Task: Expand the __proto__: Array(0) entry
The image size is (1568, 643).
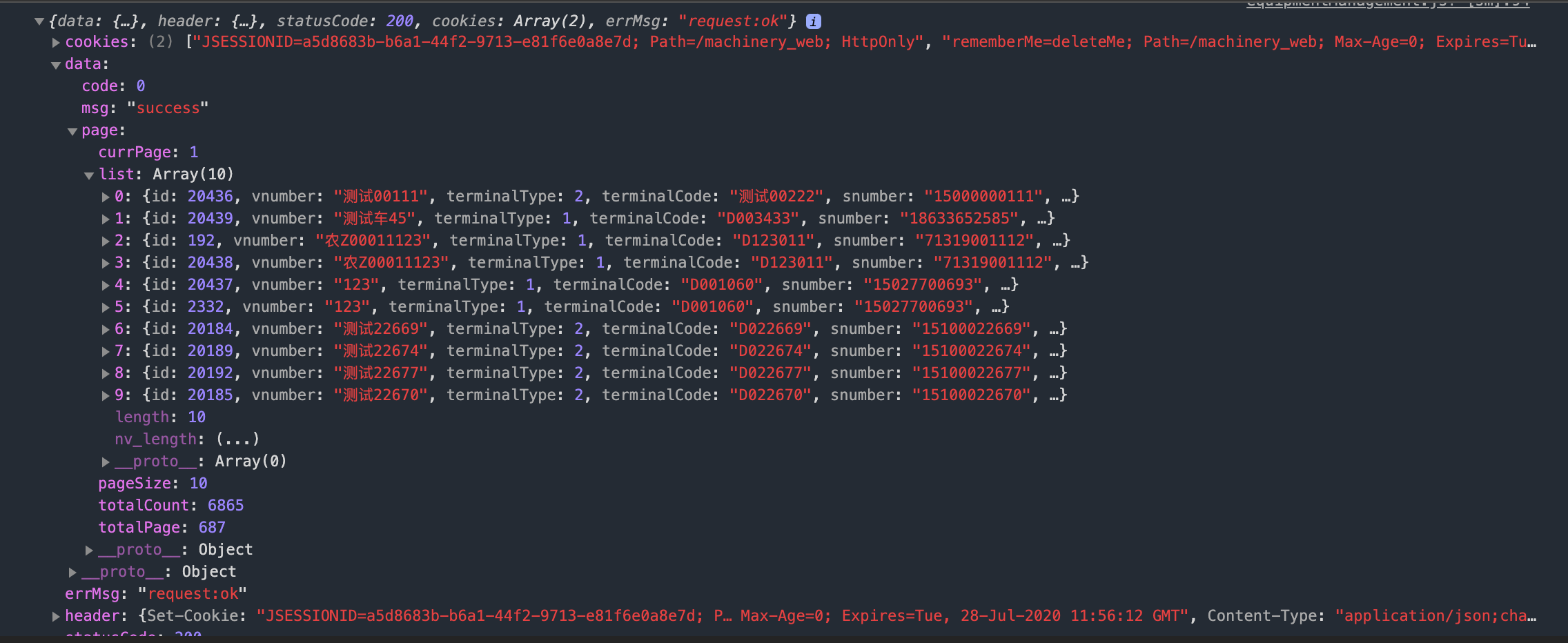Action: click(106, 462)
